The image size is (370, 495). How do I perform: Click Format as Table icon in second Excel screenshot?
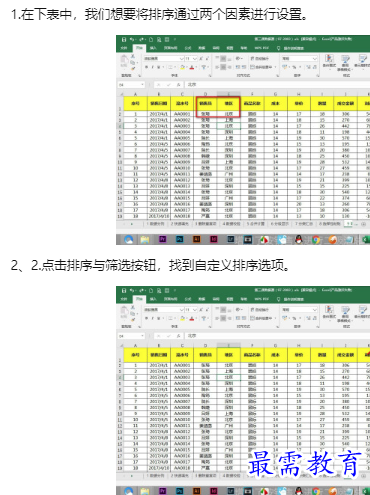tap(345, 310)
